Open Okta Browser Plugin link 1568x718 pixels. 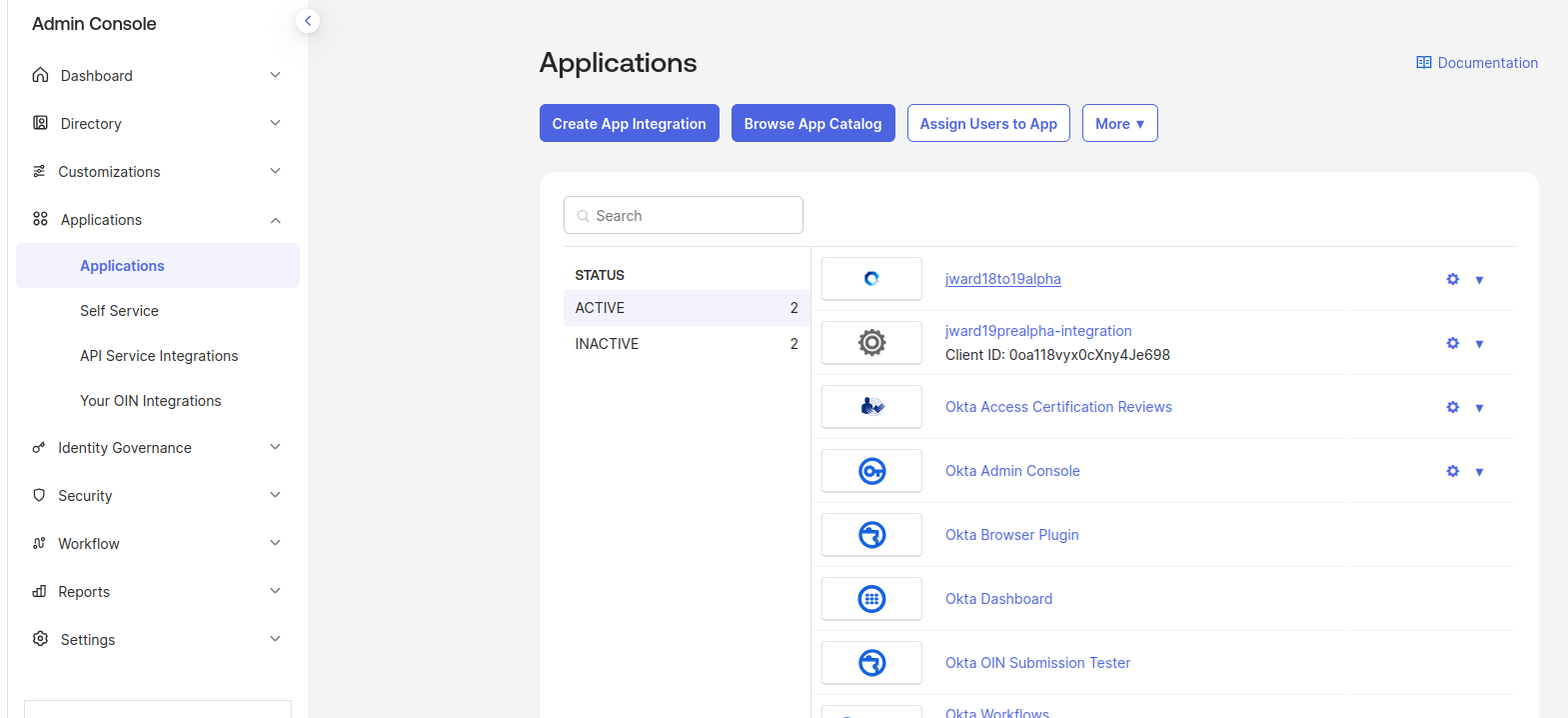click(1012, 535)
